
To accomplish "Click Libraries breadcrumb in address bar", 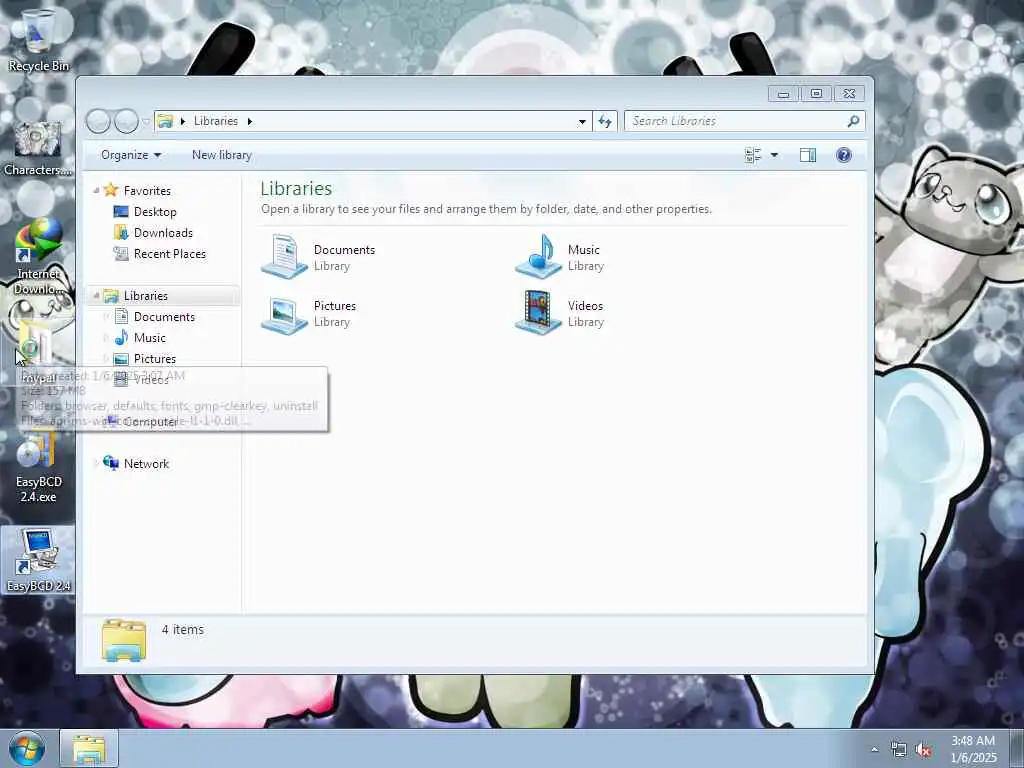I will 216,121.
